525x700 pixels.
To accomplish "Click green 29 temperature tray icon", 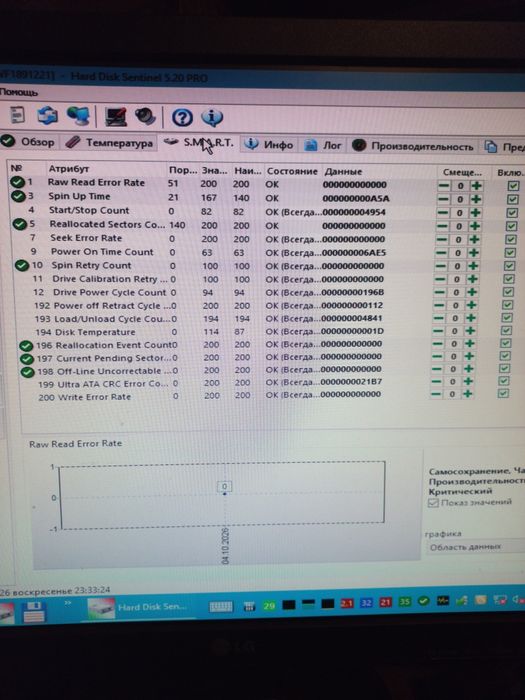I will (269, 606).
